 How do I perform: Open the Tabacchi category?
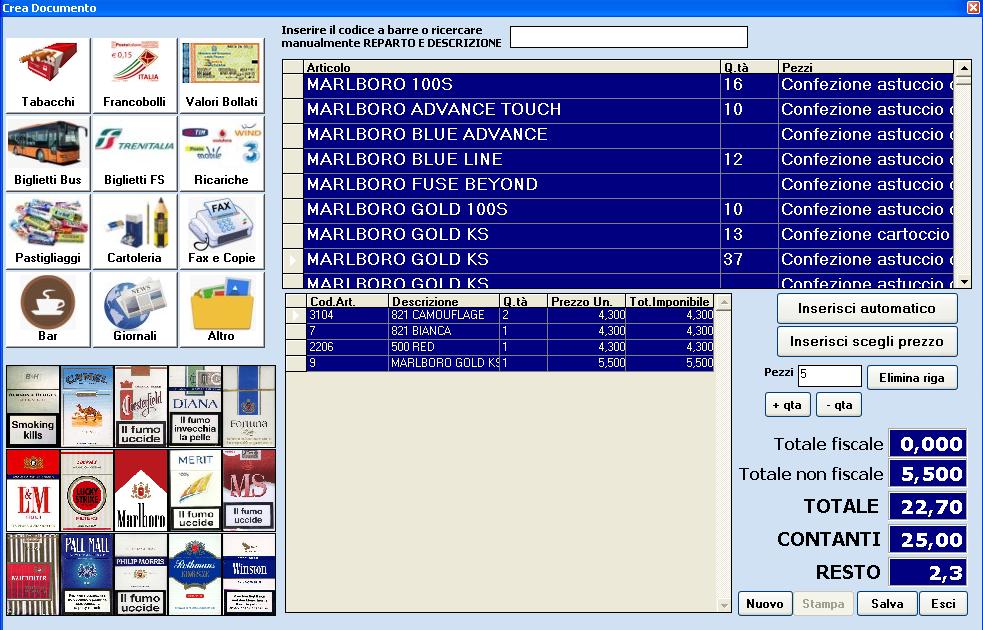(48, 75)
